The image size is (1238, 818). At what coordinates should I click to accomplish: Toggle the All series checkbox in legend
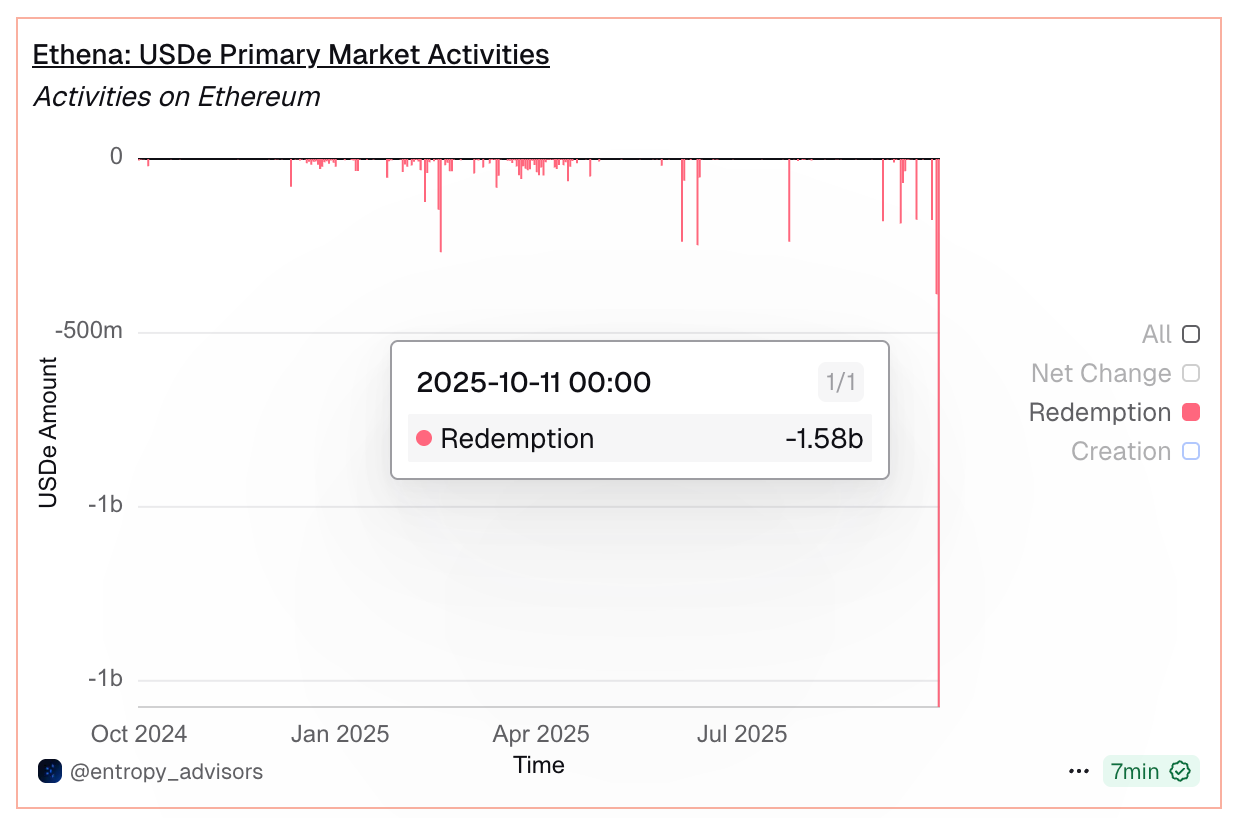1190,334
